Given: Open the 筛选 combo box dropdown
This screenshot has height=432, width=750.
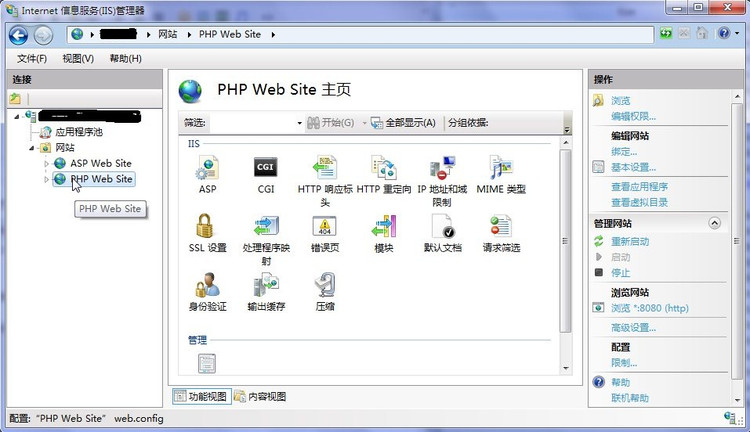Looking at the screenshot, I should pos(299,123).
